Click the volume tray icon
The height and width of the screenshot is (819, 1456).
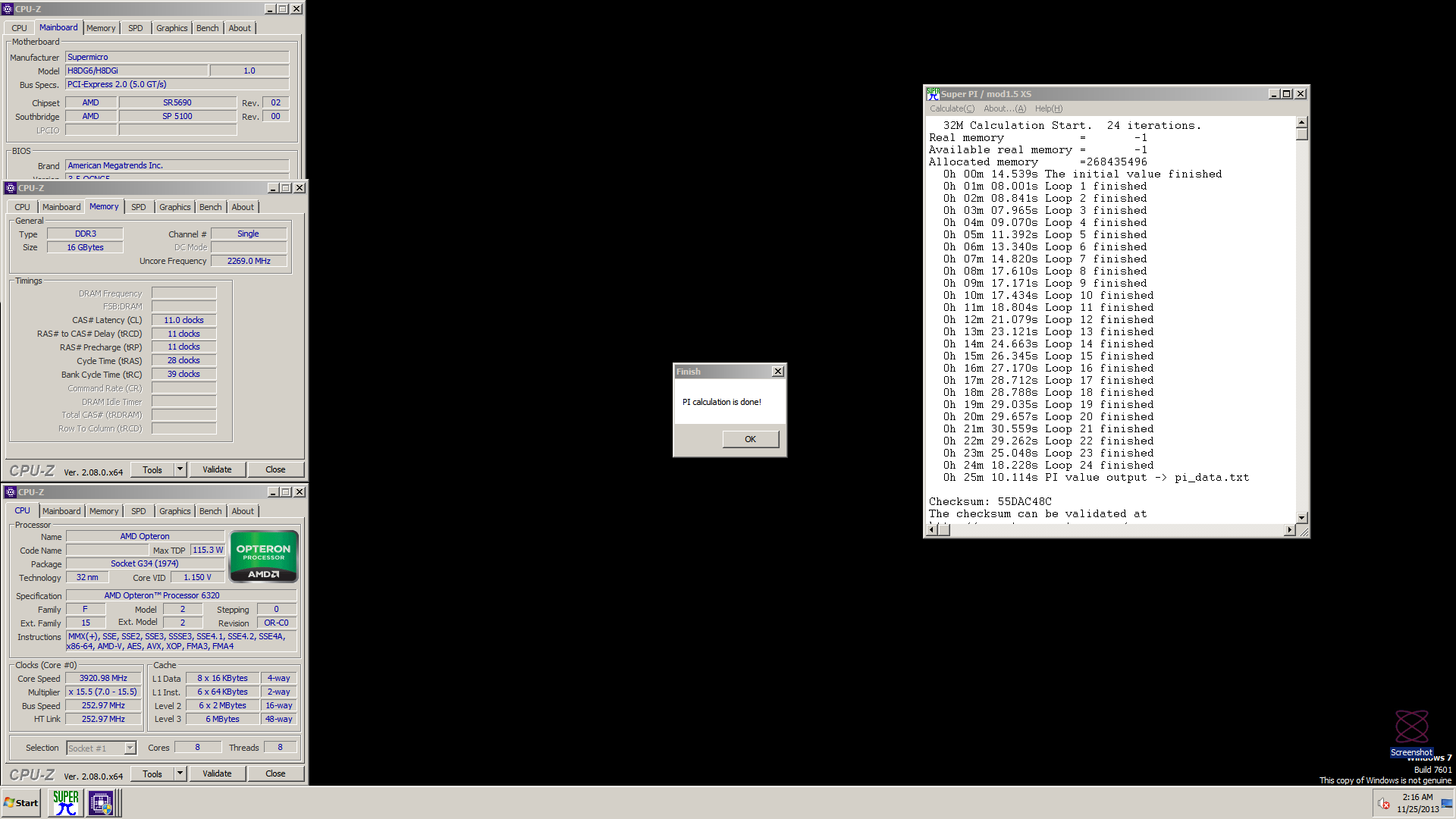coord(1383,804)
